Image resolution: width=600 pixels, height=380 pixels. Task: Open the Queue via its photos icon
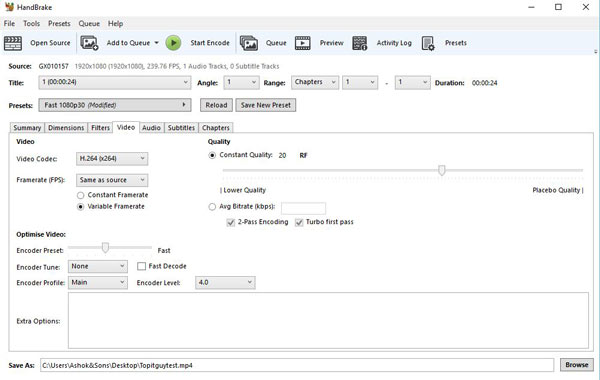coord(249,43)
